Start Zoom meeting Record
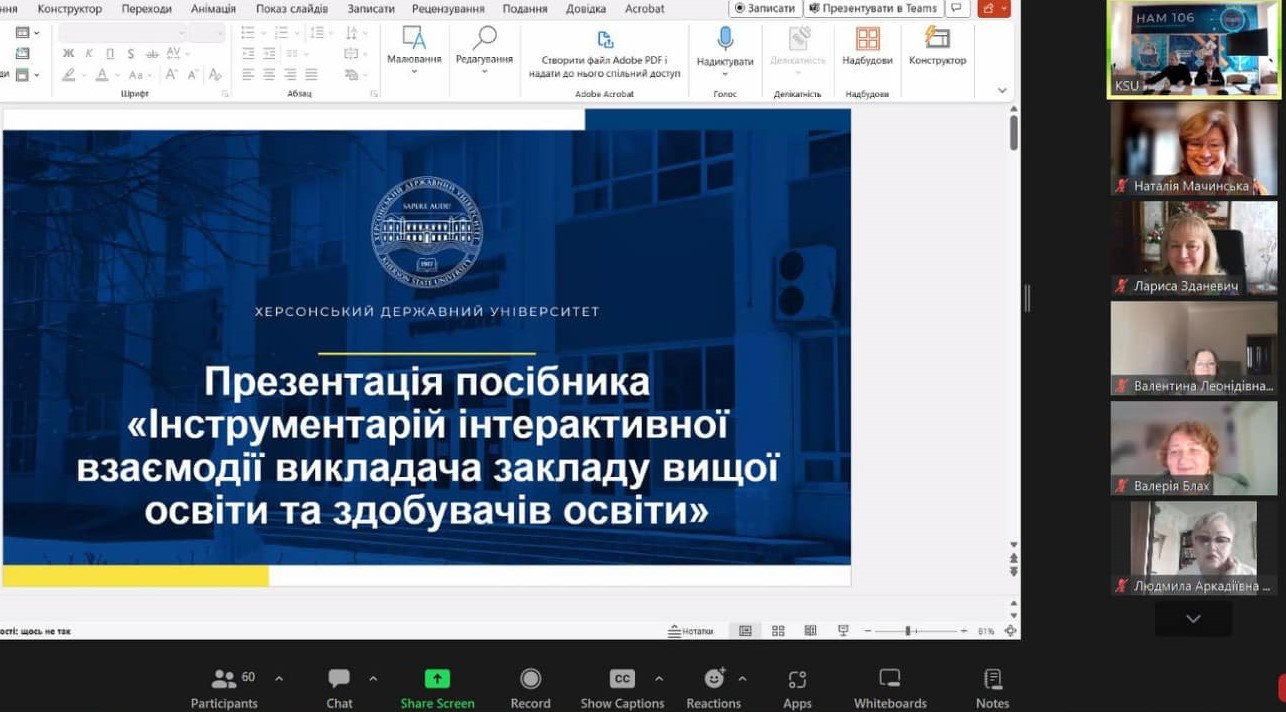Screen dimensions: 1286x712 530,689
